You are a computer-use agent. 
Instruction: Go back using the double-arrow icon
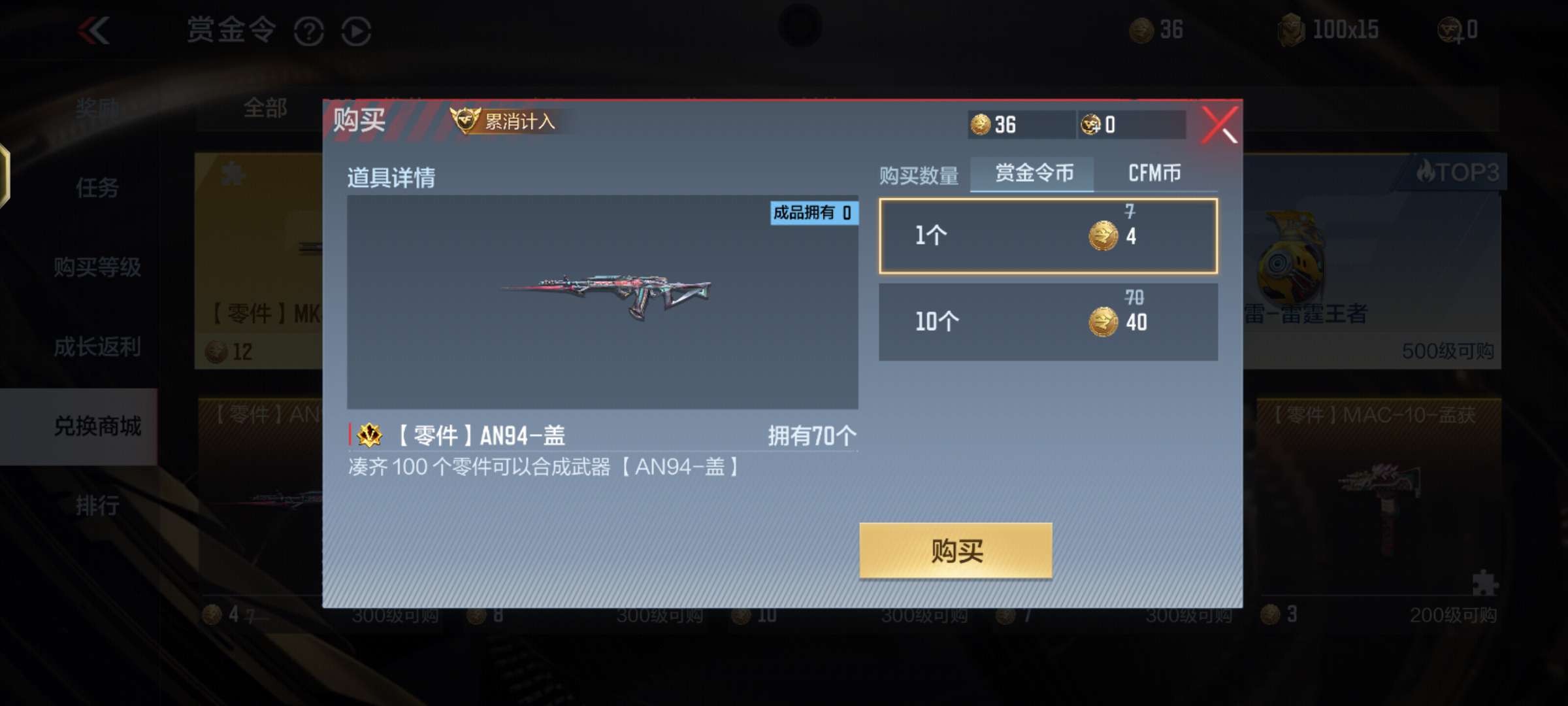[x=94, y=31]
